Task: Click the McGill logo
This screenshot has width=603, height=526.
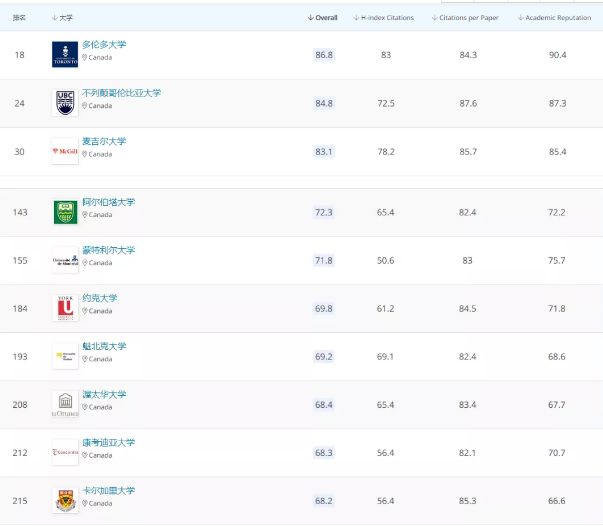Action: pyautogui.click(x=65, y=151)
